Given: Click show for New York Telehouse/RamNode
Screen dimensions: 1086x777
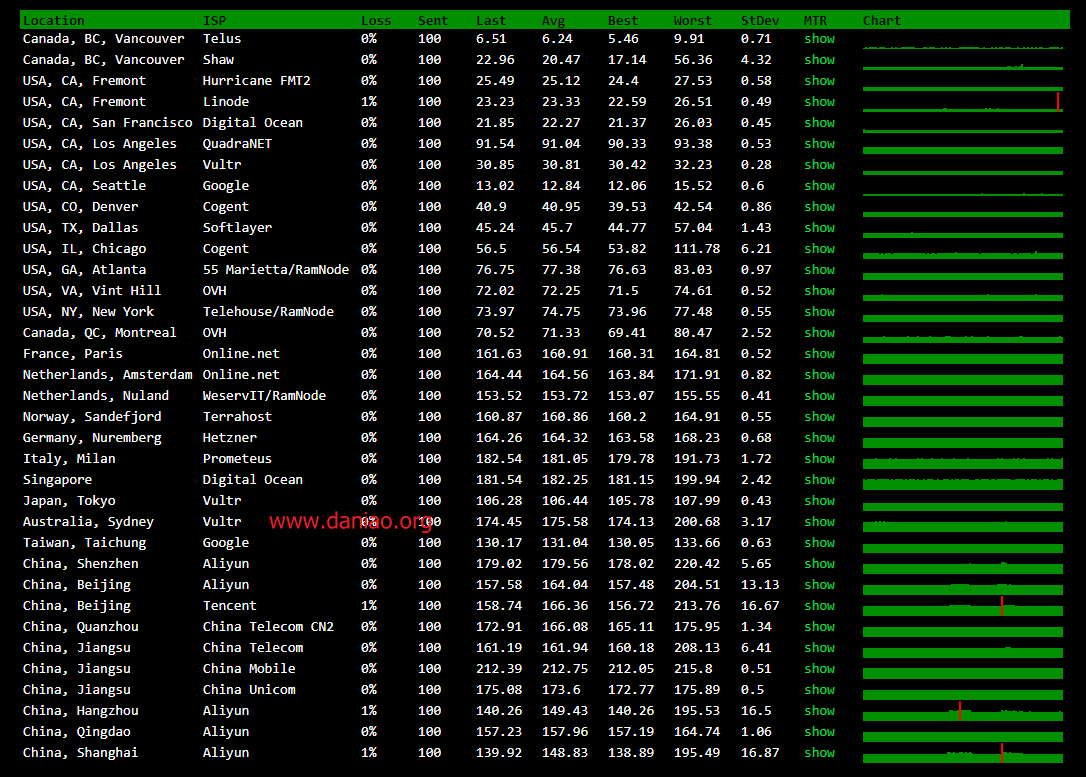Looking at the screenshot, I should [x=819, y=312].
